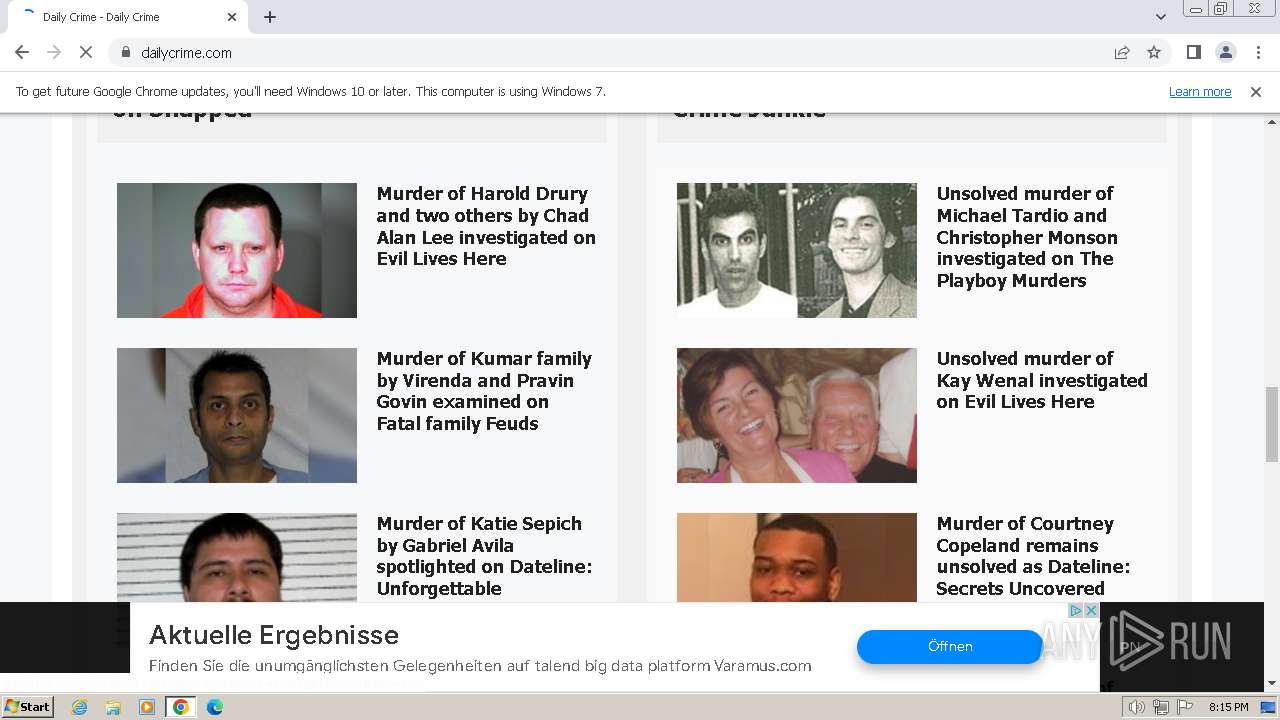This screenshot has width=1280, height=720.
Task: Switch to Chrome in taskbar
Action: coord(181,707)
